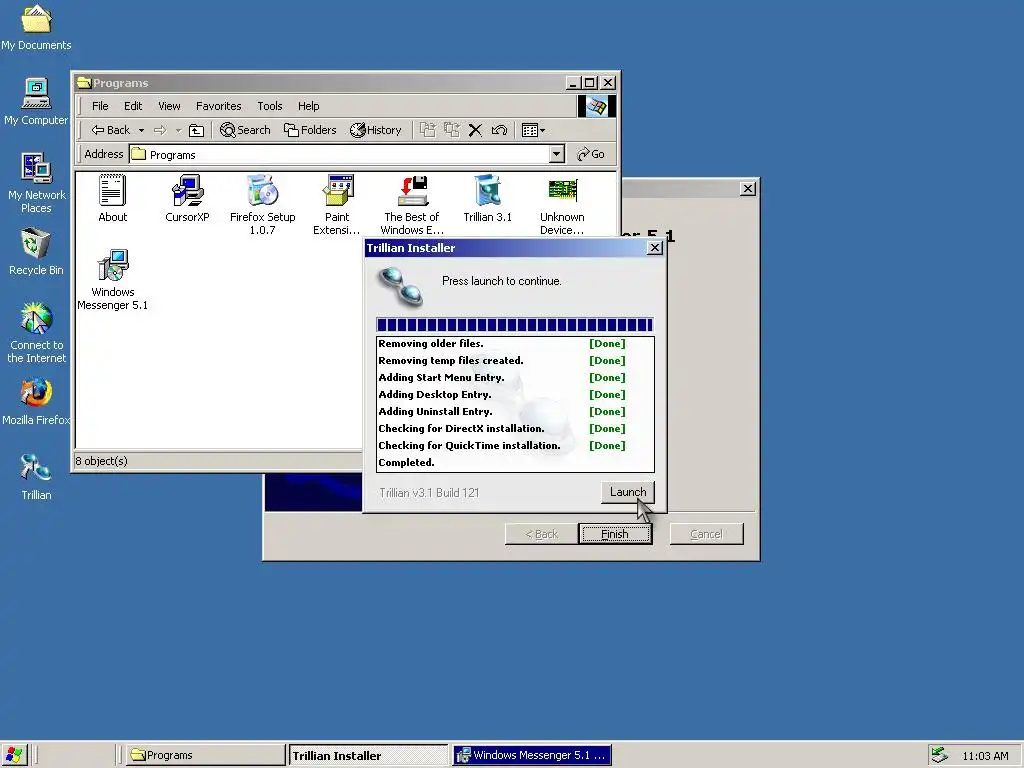The height and width of the screenshot is (768, 1024).
Task: Expand the Address bar dropdown
Action: pyautogui.click(x=556, y=154)
